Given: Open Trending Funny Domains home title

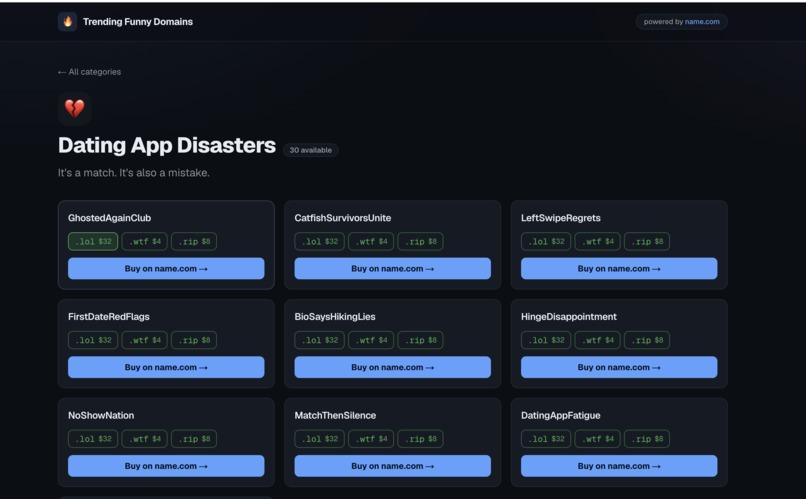Looking at the screenshot, I should point(138,22).
